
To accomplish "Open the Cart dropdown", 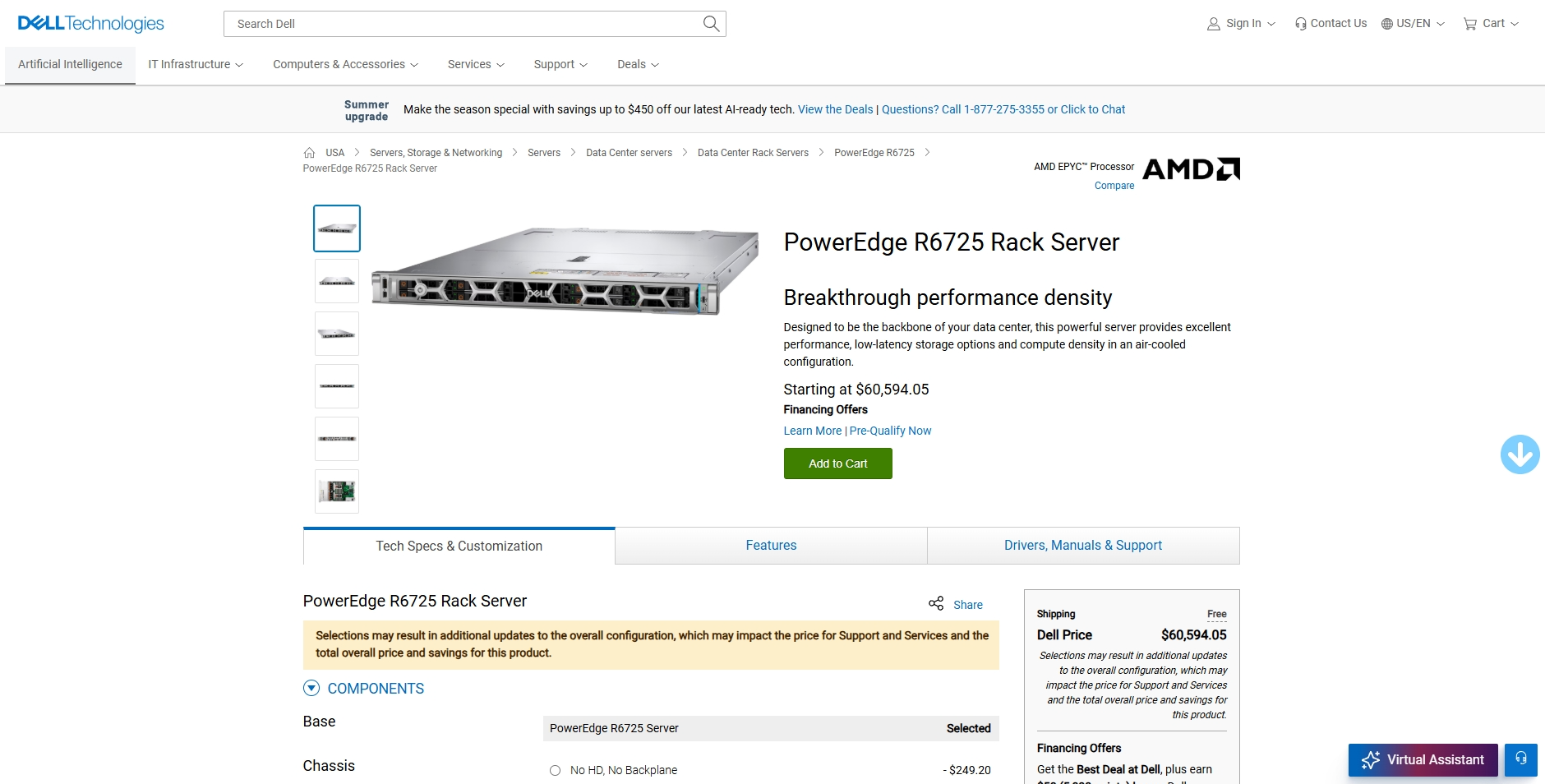I will point(1491,24).
